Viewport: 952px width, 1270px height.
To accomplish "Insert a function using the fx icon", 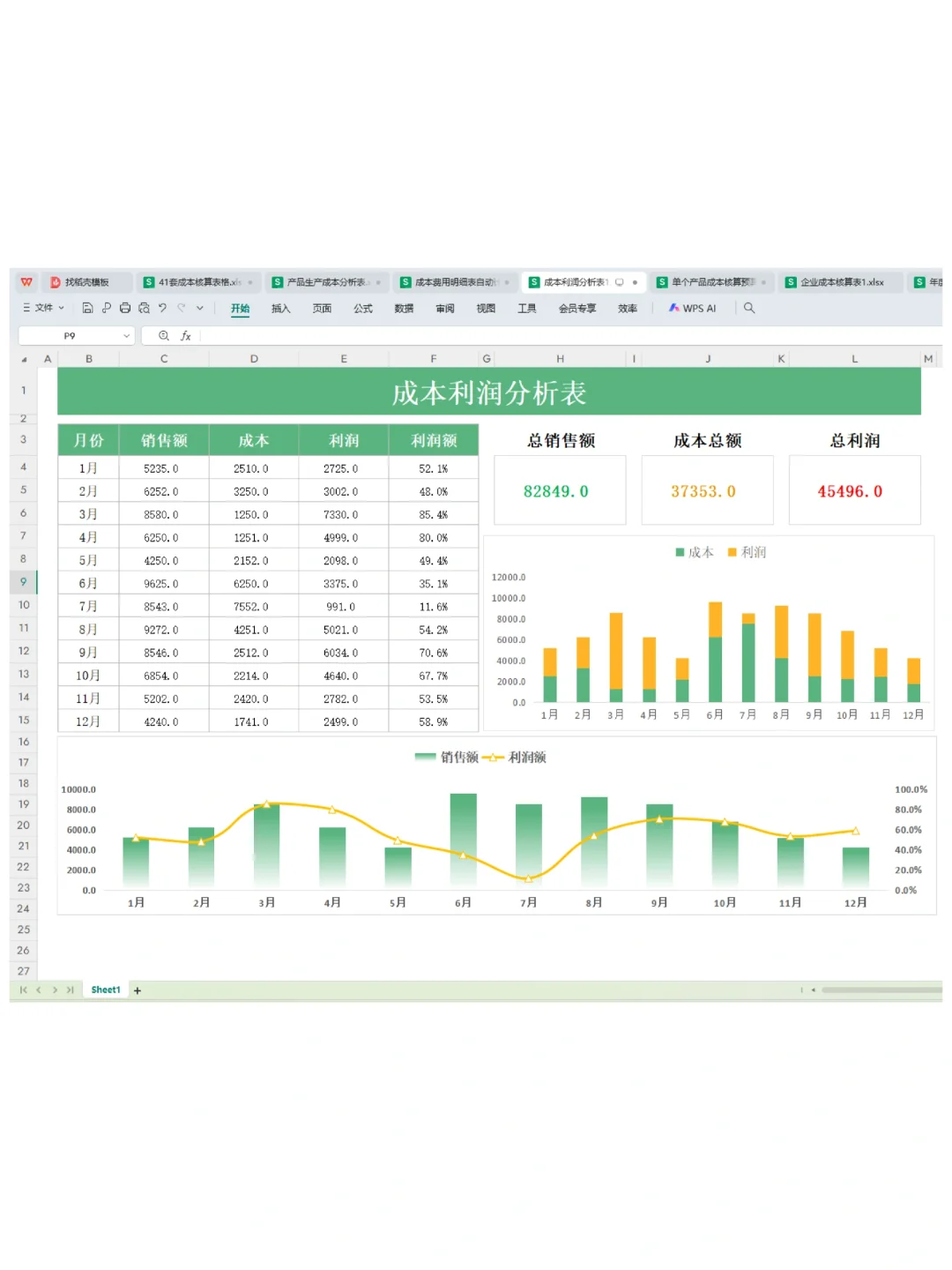I will (x=185, y=335).
